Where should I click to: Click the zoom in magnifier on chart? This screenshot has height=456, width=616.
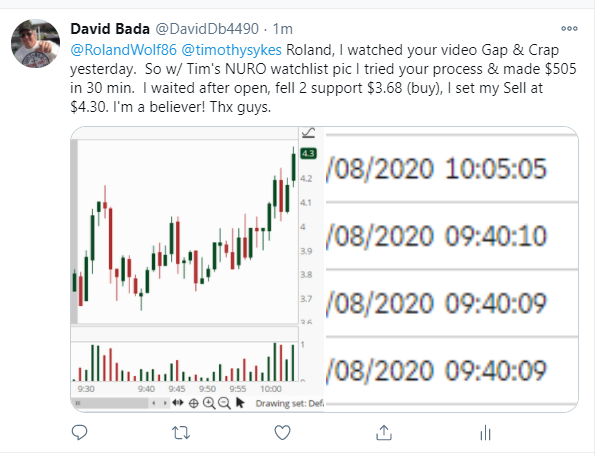[209, 403]
